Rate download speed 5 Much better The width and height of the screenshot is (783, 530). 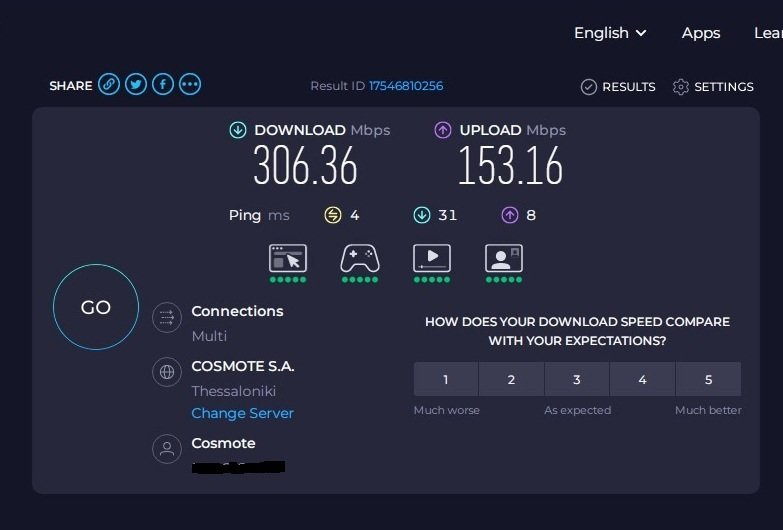tap(708, 379)
